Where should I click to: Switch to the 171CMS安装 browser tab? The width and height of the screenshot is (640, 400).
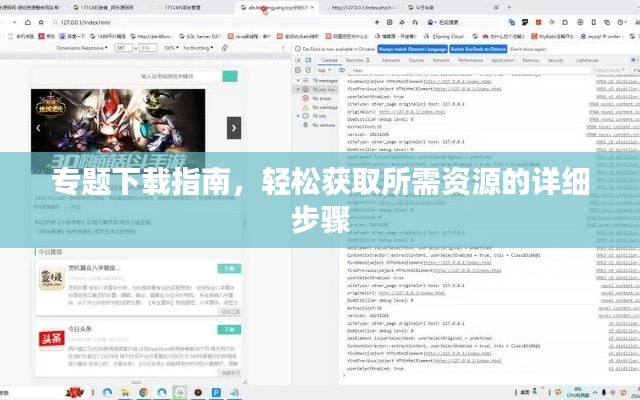[102, 7]
